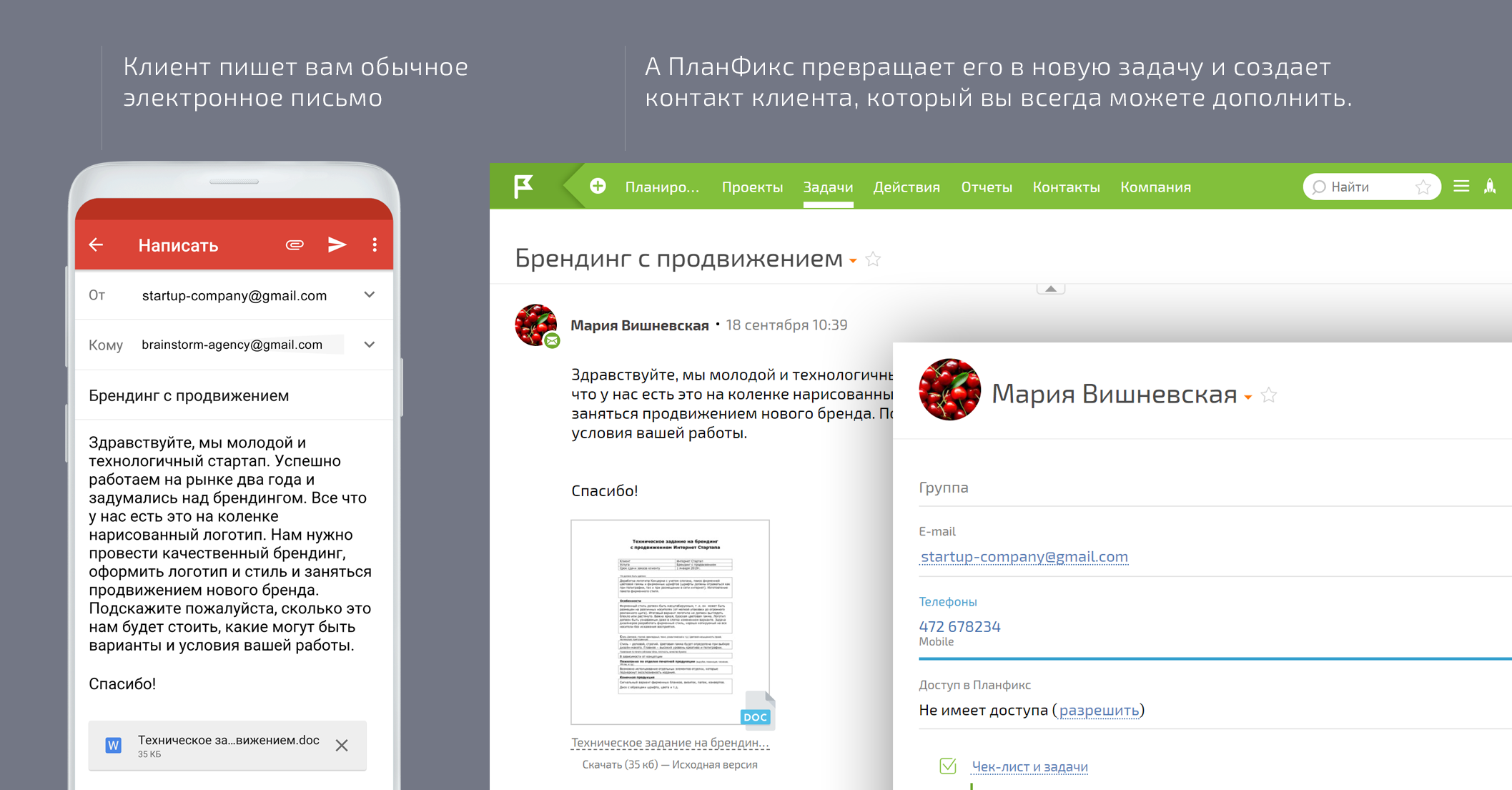Remove the attached .doc file
The image size is (1512, 790).
(342, 746)
